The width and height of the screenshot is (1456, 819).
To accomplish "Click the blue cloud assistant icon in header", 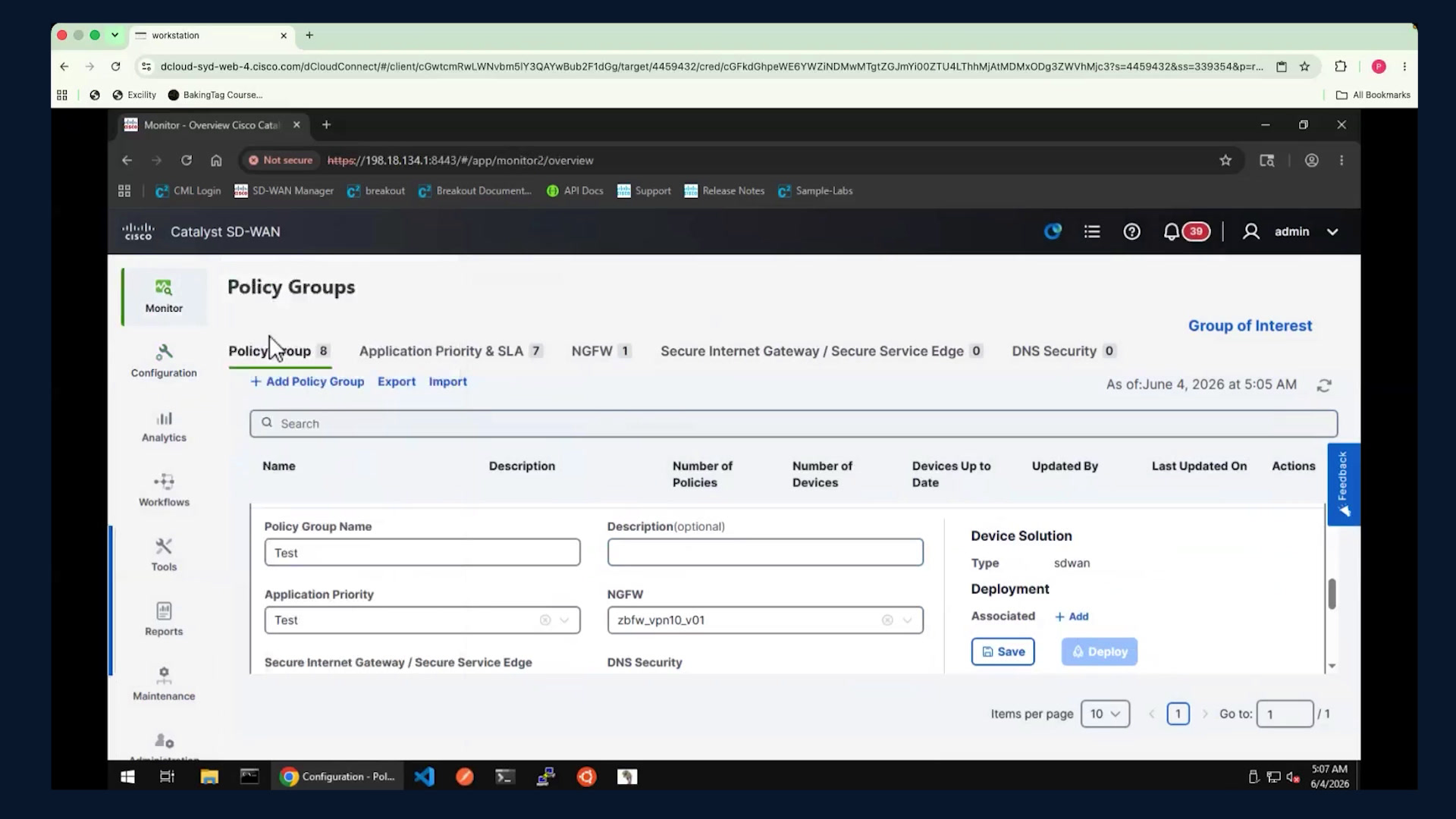I will (1053, 231).
